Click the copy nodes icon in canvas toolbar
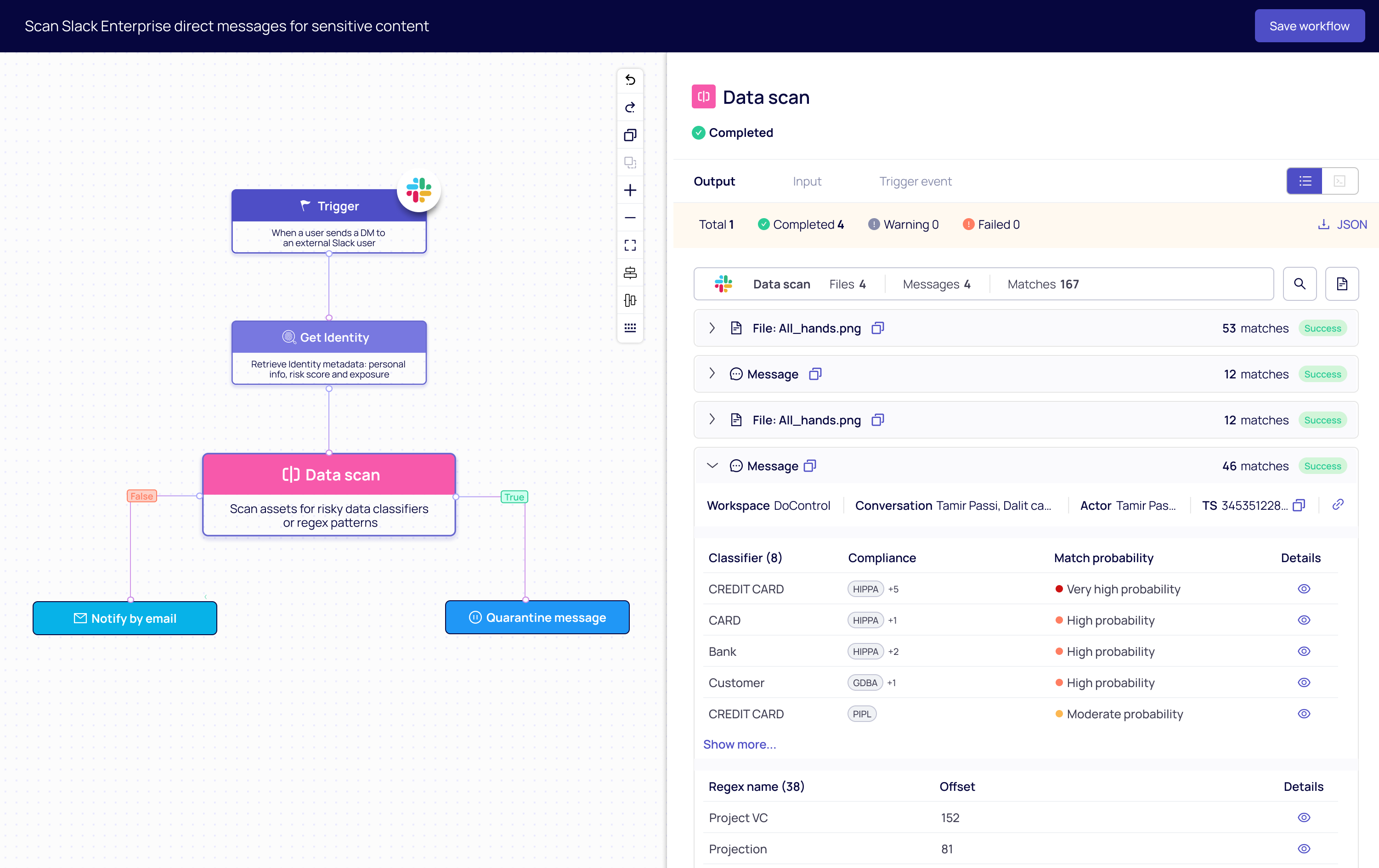Screen dimensions: 1379x868 (x=630, y=135)
